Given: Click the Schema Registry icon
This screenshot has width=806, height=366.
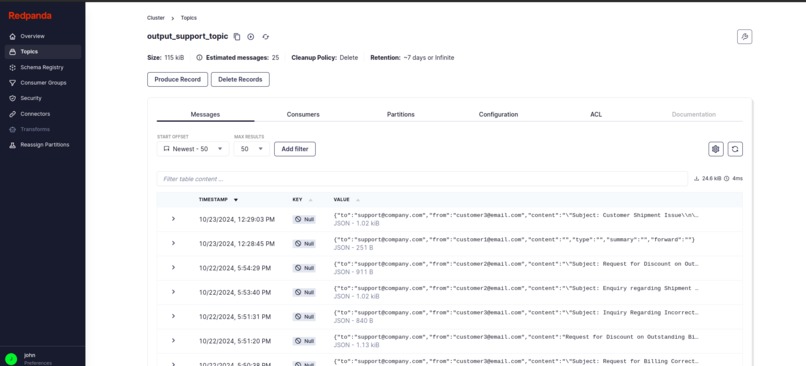Looking at the screenshot, I should point(13,67).
